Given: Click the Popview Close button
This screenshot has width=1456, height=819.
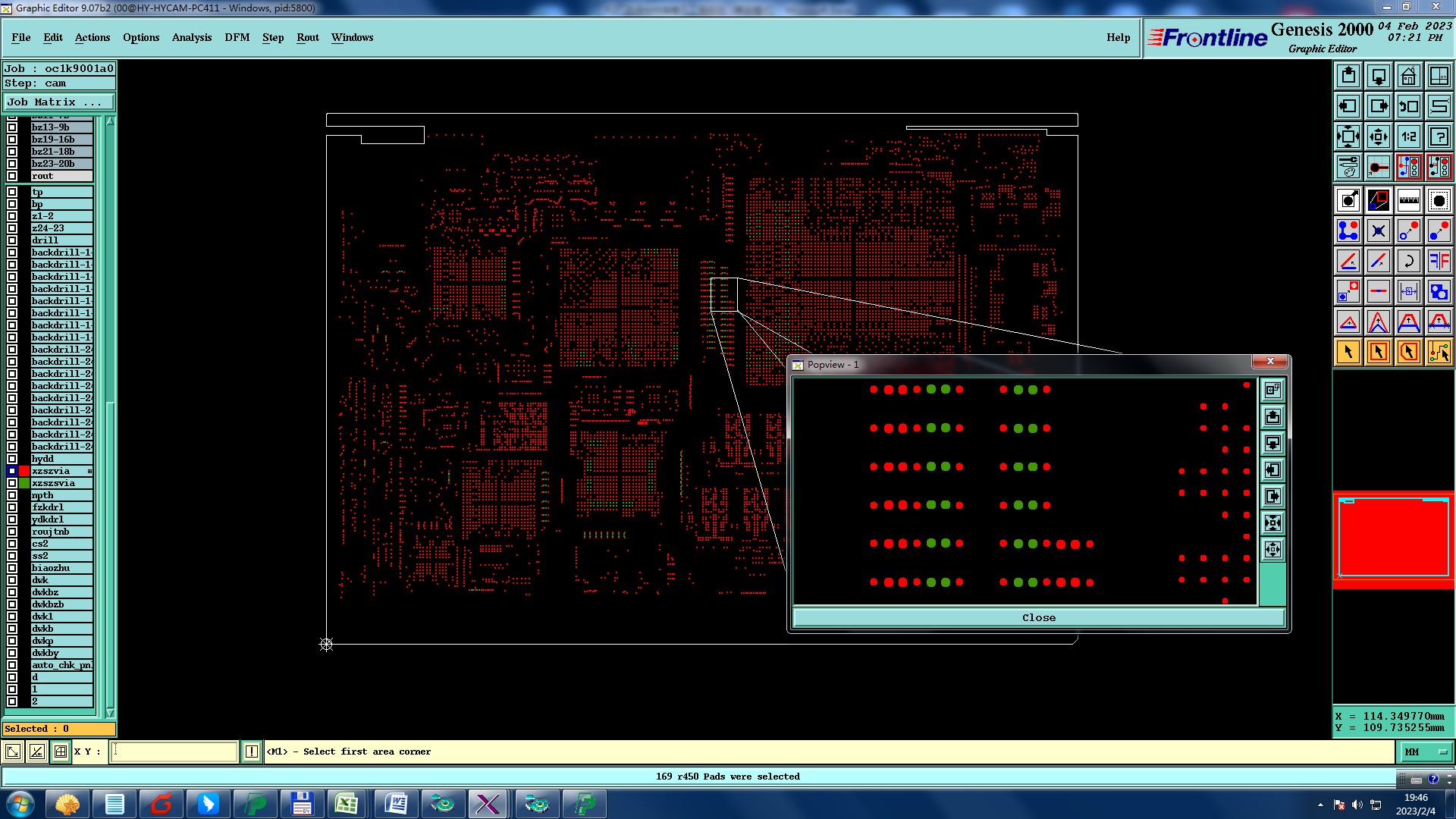Looking at the screenshot, I should pyautogui.click(x=1038, y=617).
